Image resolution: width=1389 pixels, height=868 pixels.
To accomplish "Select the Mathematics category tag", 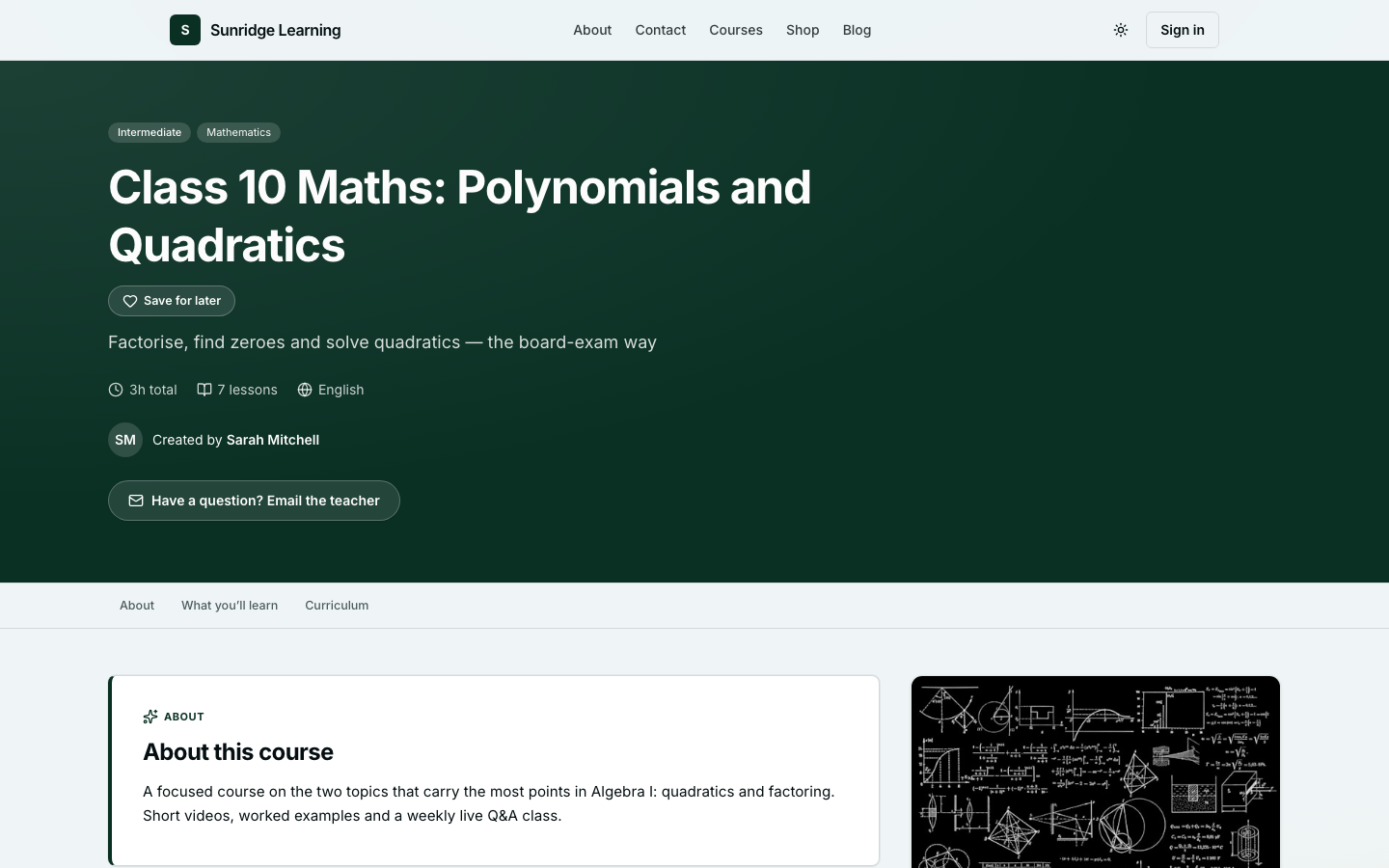I will [x=238, y=132].
